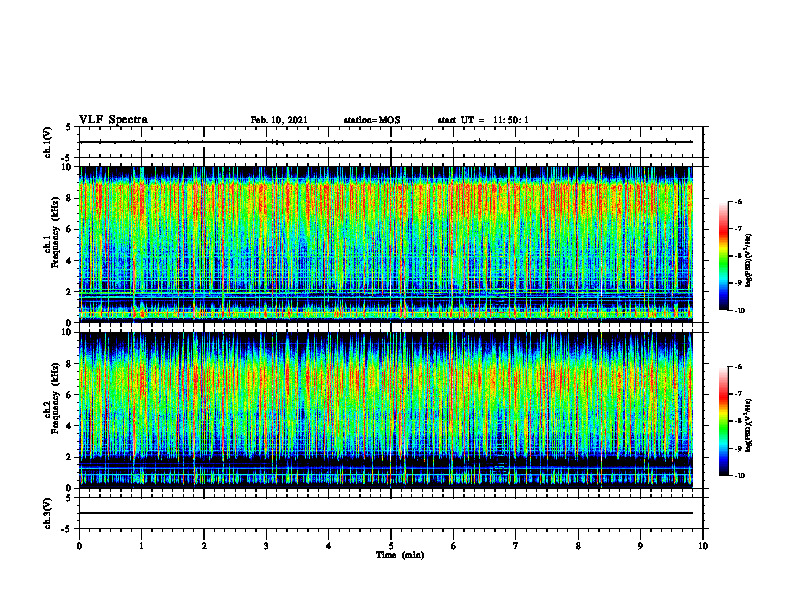
Task: Click the -5 tick on ch.1(V) axis
Action: tap(67, 158)
